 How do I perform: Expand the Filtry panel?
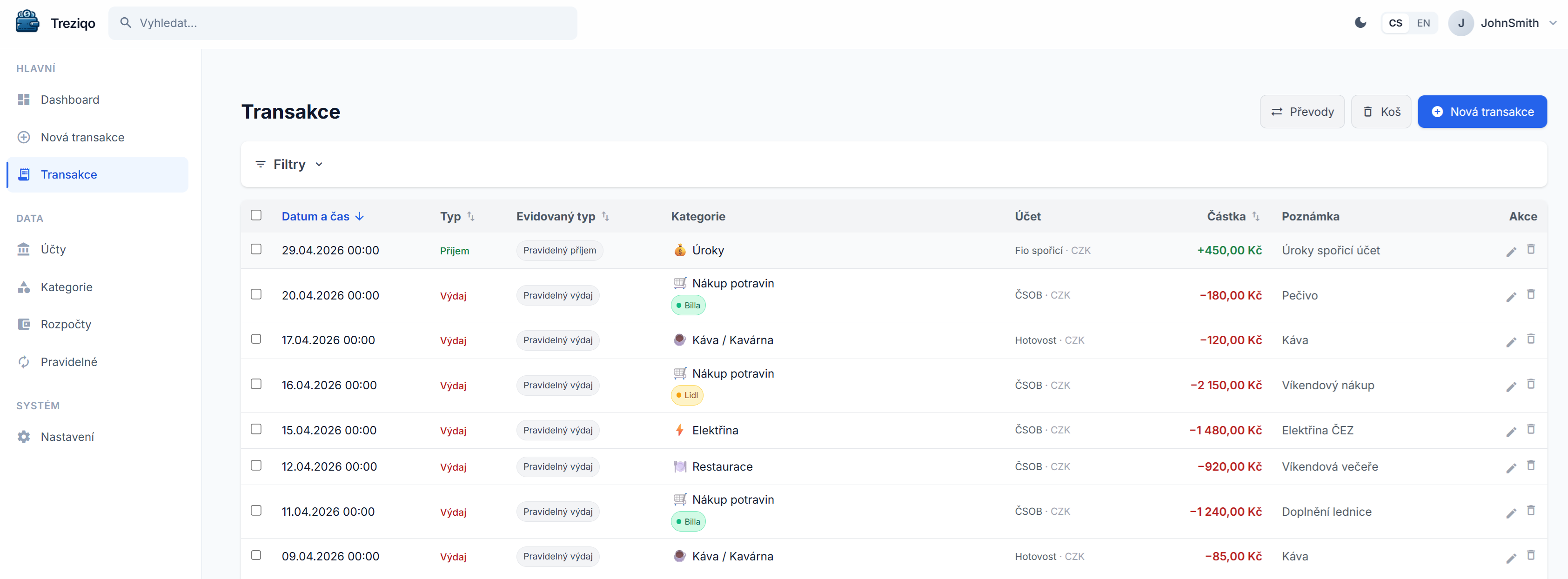(289, 164)
